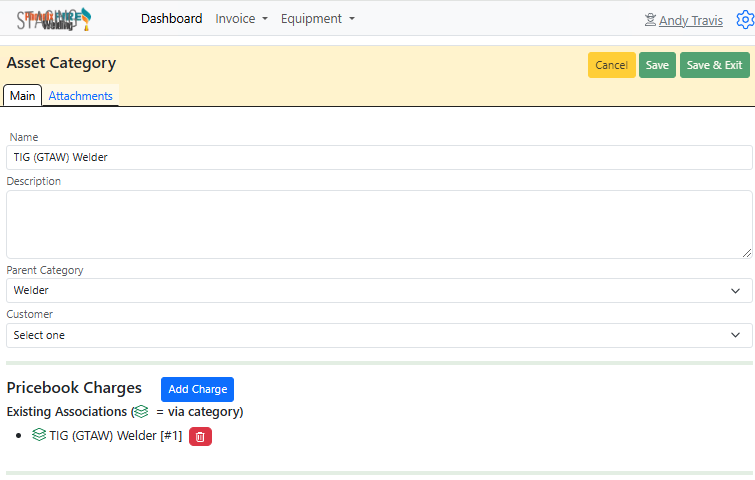Open the Customer select dropdown
Image resolution: width=755 pixels, height=480 pixels.
click(379, 335)
